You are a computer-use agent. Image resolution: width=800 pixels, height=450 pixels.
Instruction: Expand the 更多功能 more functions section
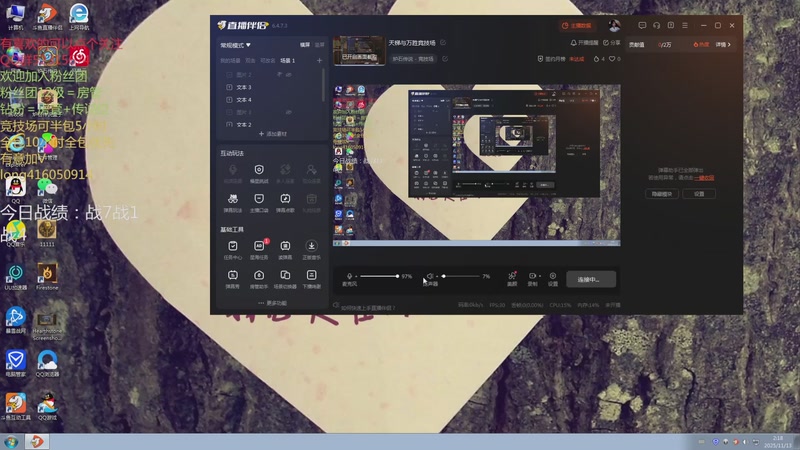pos(272,303)
